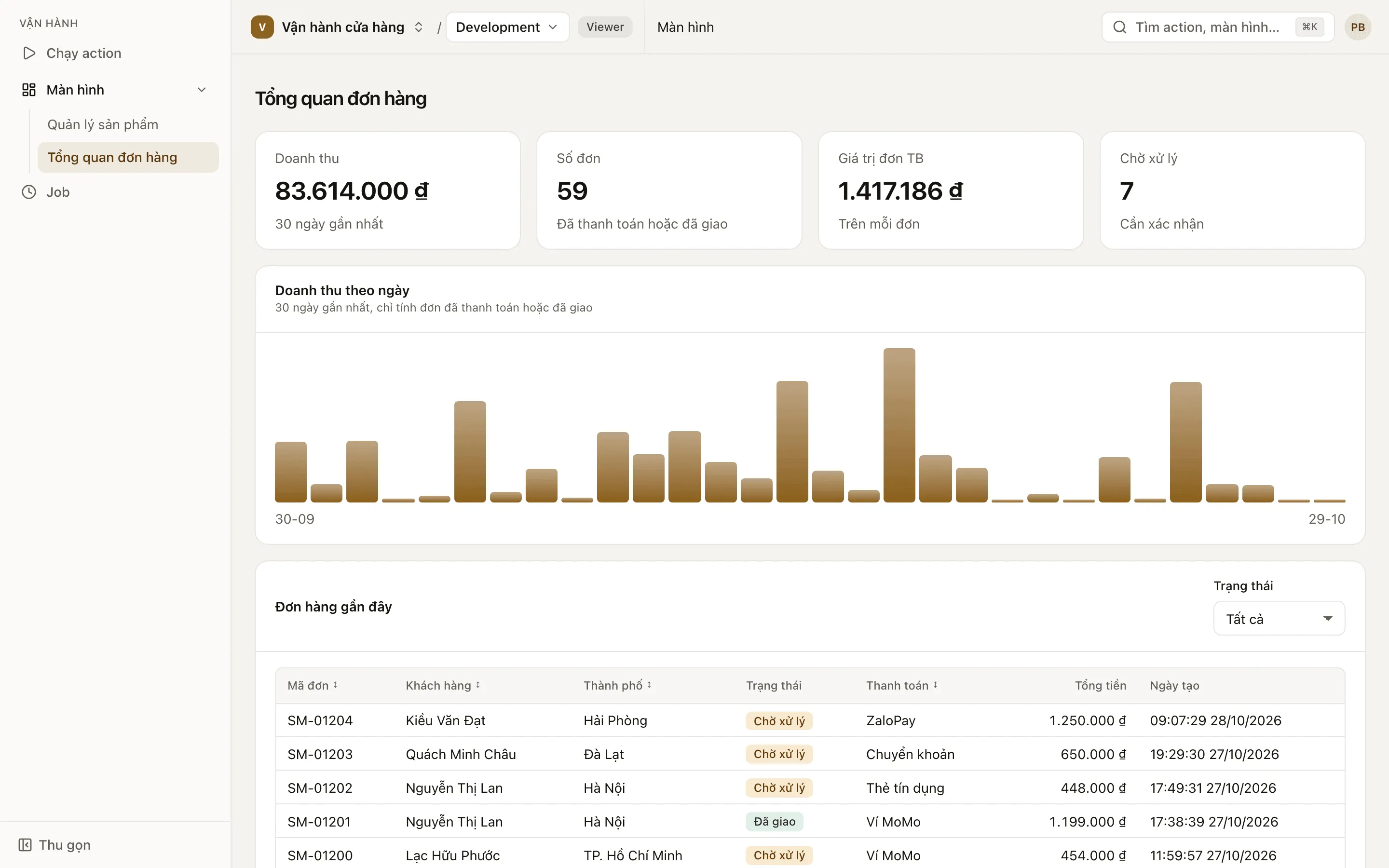Click the Thu gọn collapse button

click(x=54, y=844)
